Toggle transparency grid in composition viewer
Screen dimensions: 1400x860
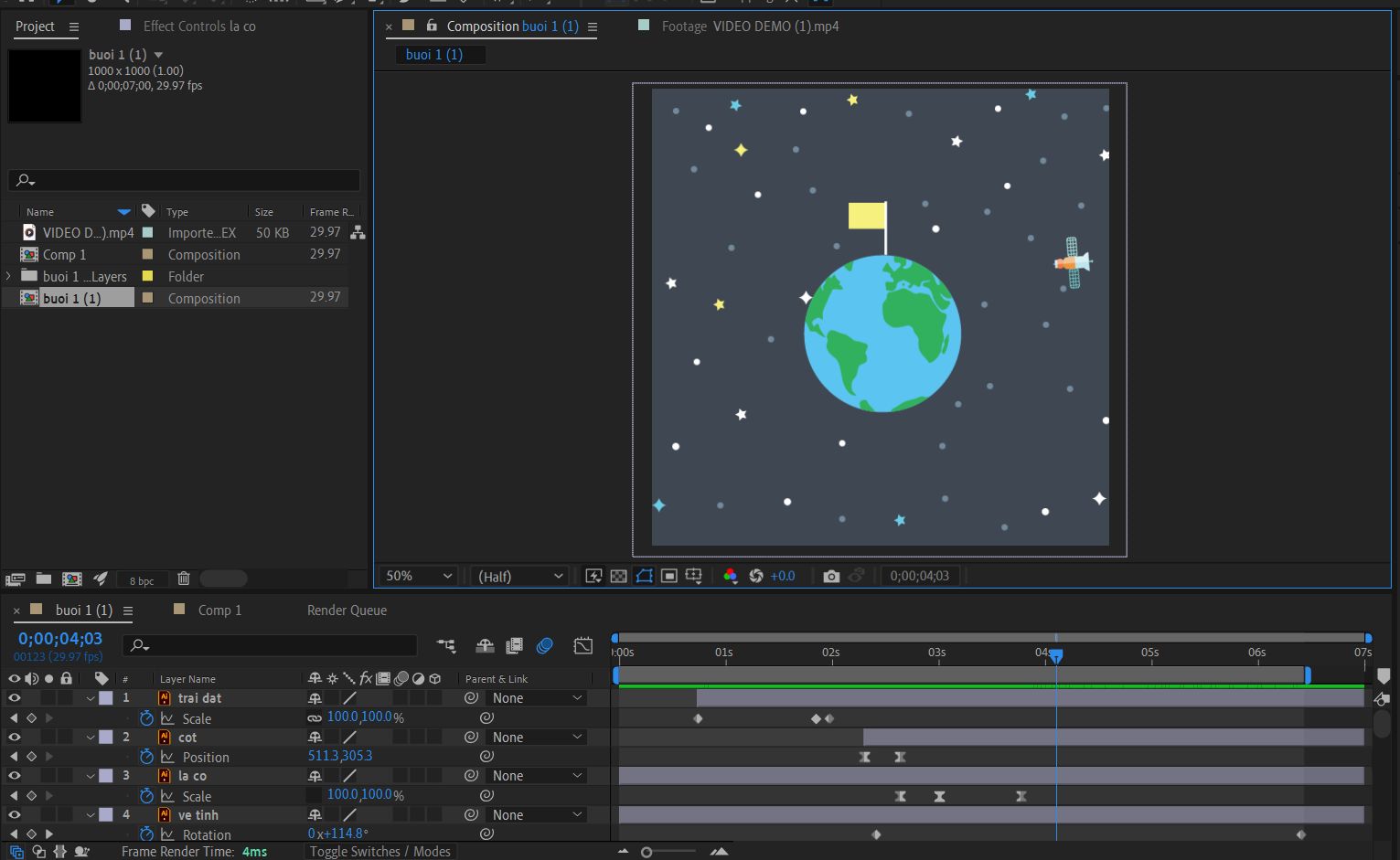coord(619,576)
